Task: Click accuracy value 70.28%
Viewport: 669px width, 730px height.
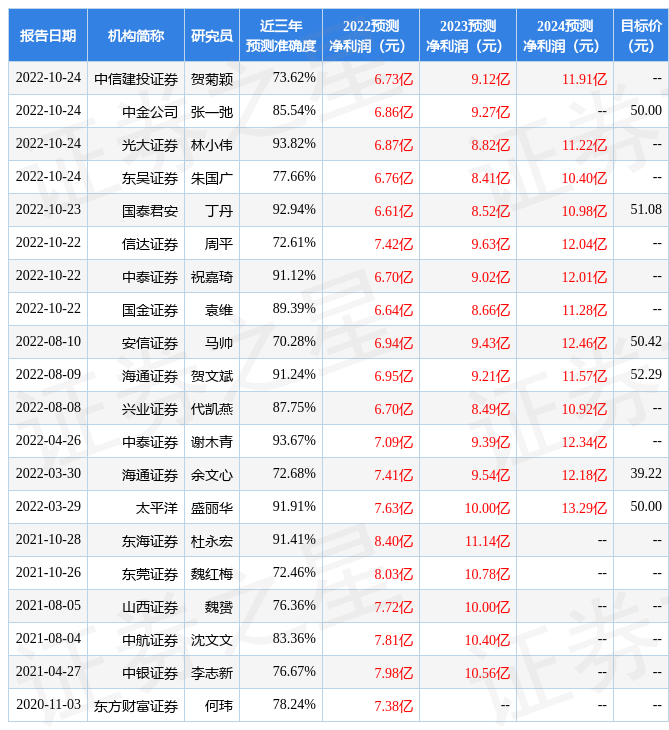Action: (x=294, y=342)
